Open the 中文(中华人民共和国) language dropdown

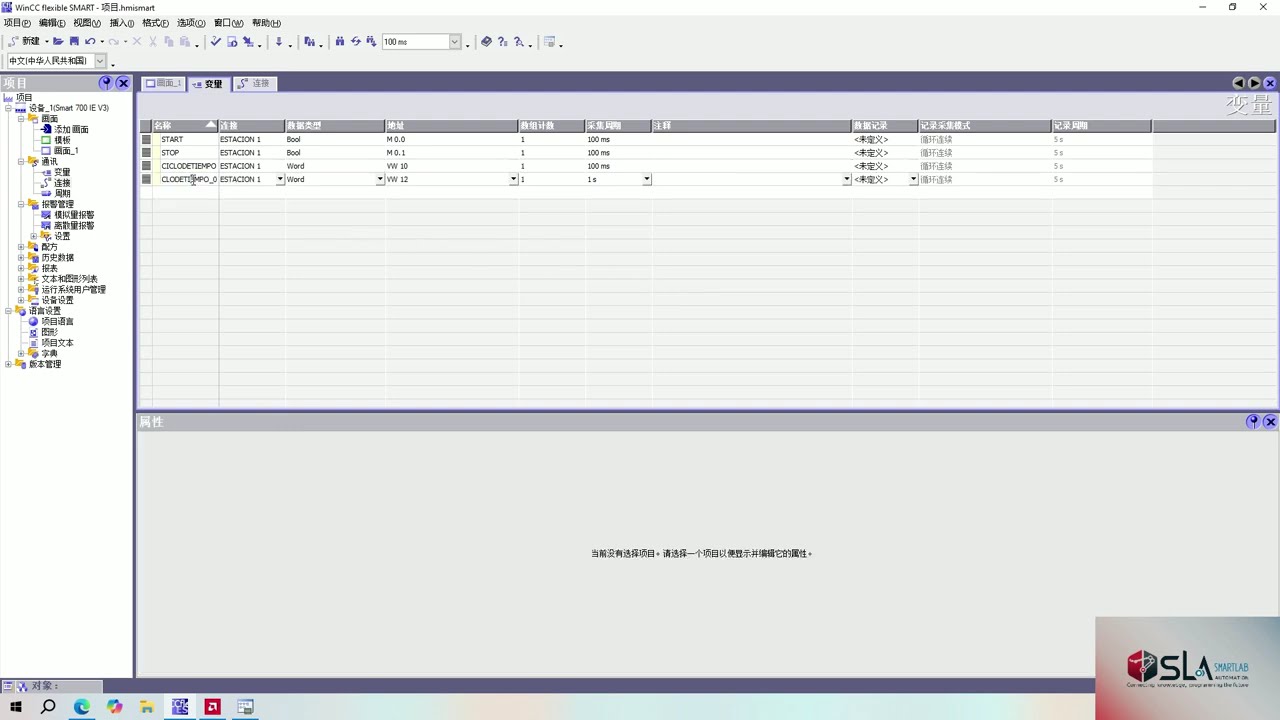coord(100,61)
